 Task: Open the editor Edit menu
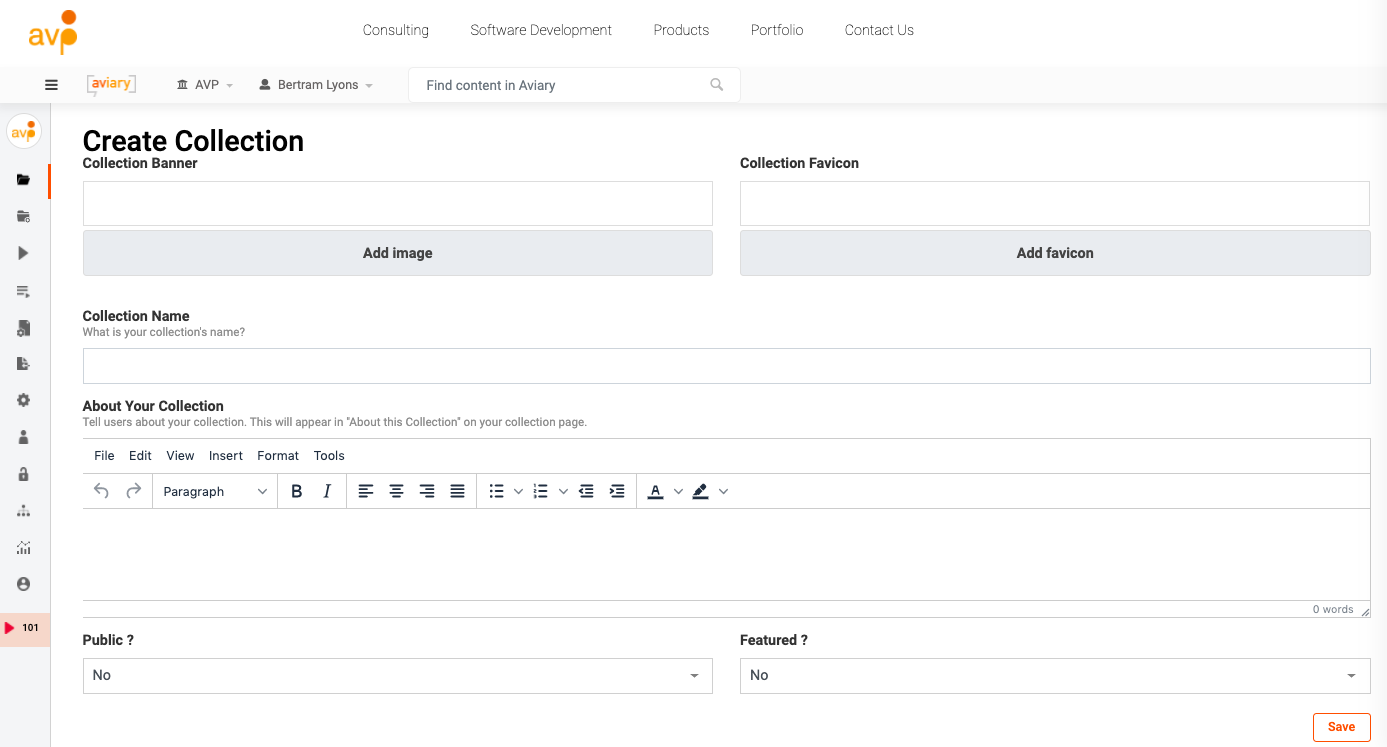[x=140, y=455]
